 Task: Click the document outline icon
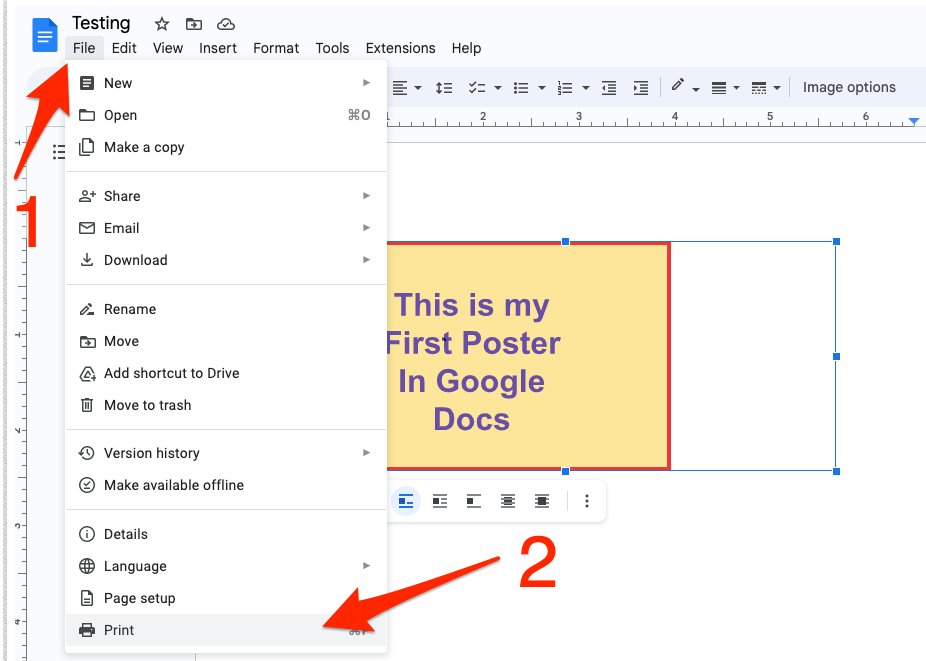58,152
